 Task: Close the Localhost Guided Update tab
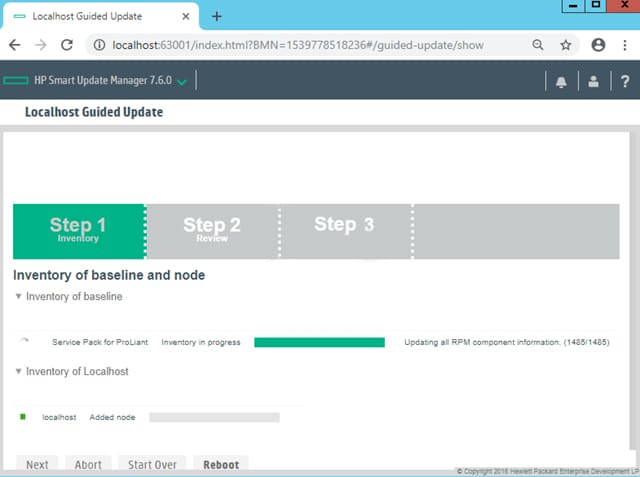tap(186, 16)
